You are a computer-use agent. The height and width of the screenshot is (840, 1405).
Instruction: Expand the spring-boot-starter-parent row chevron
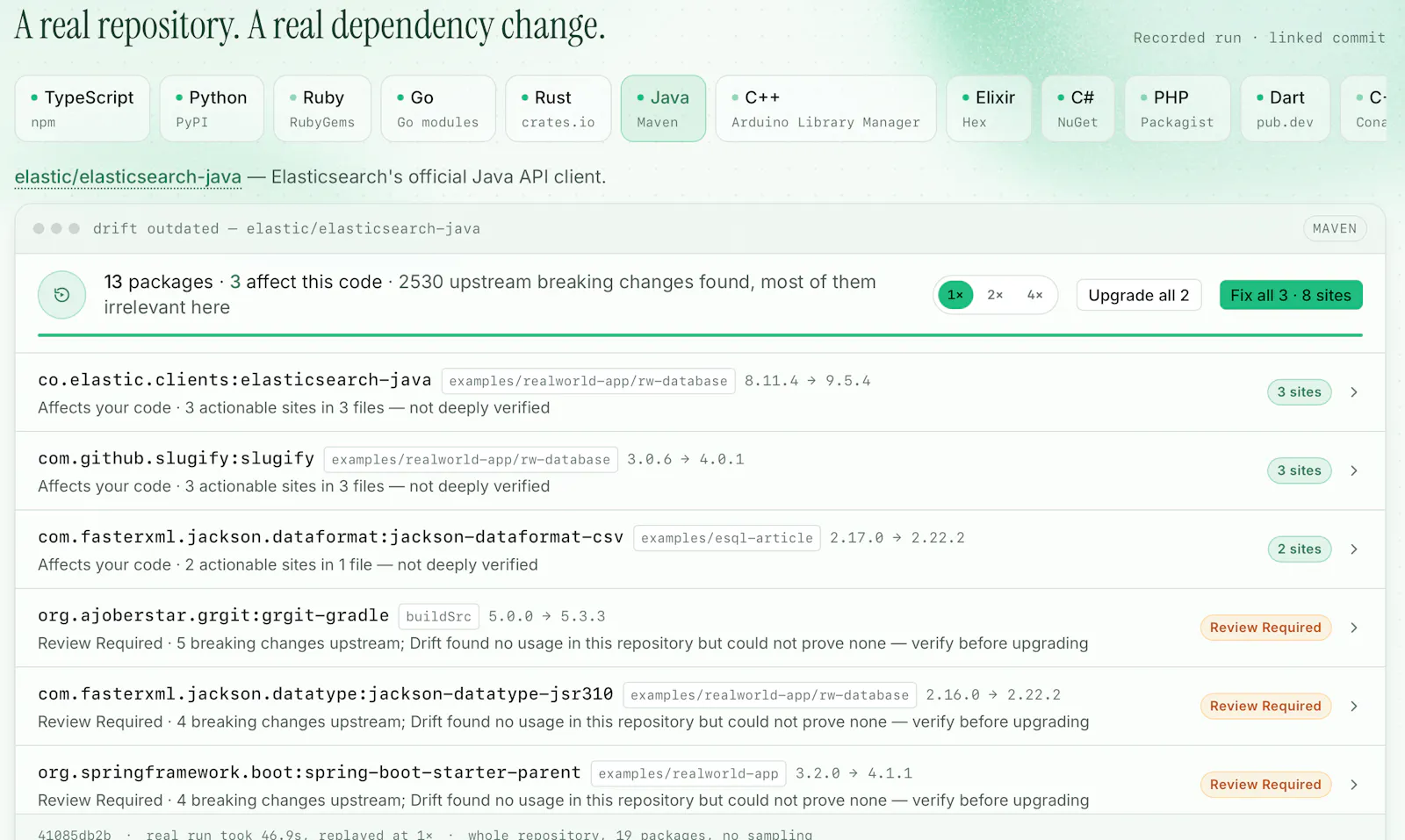click(1354, 785)
